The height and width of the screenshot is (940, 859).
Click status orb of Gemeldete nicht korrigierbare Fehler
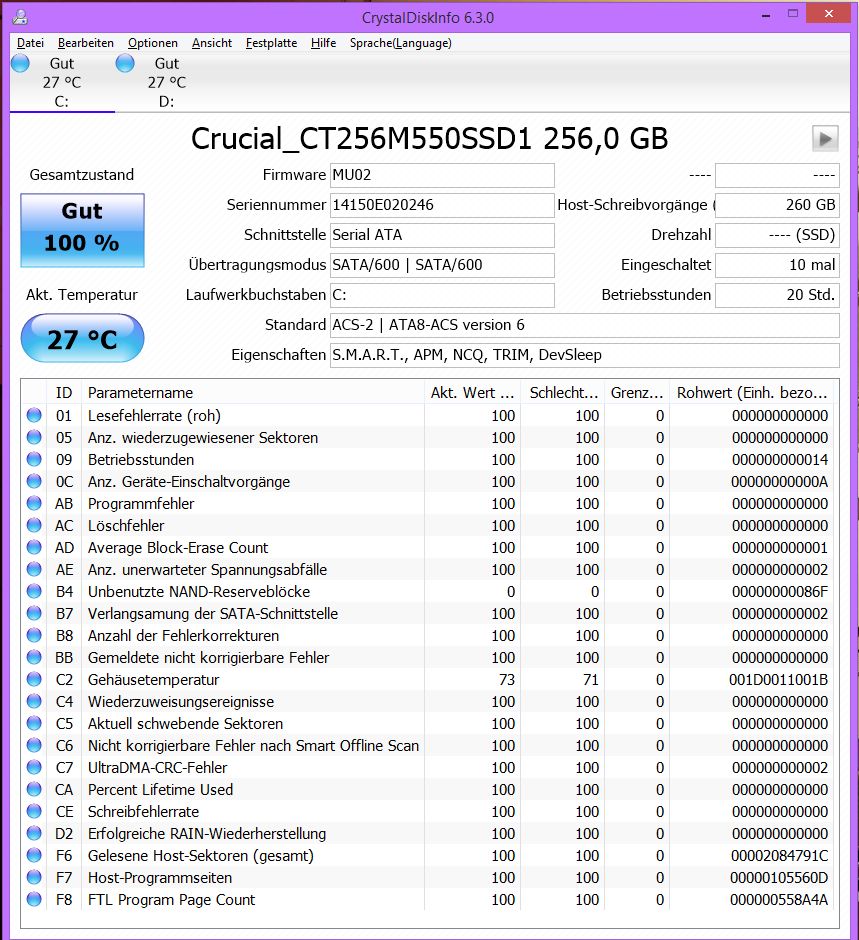point(34,657)
